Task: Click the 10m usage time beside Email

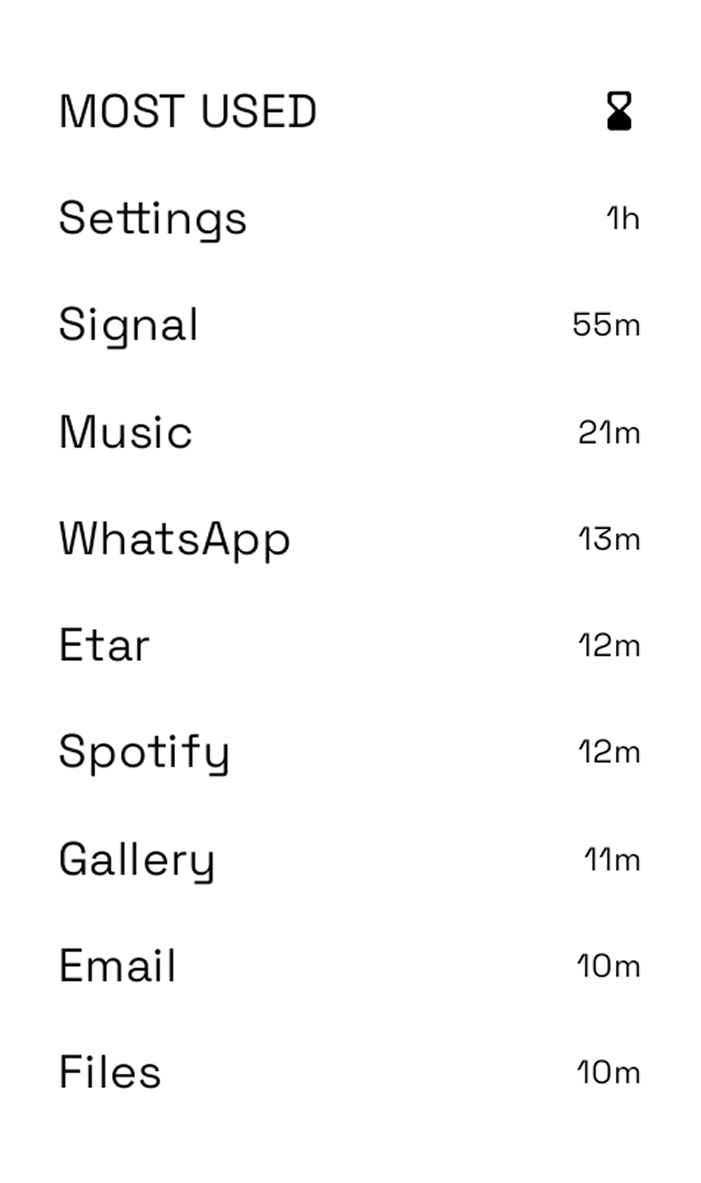Action: pyautogui.click(x=607, y=966)
